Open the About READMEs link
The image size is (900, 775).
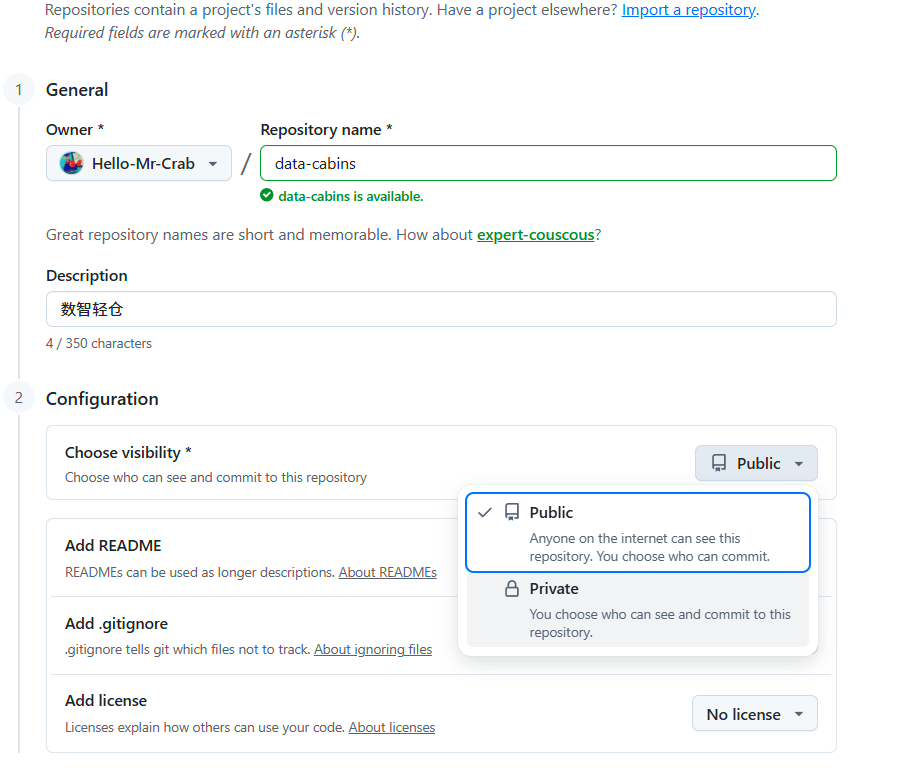tap(387, 572)
